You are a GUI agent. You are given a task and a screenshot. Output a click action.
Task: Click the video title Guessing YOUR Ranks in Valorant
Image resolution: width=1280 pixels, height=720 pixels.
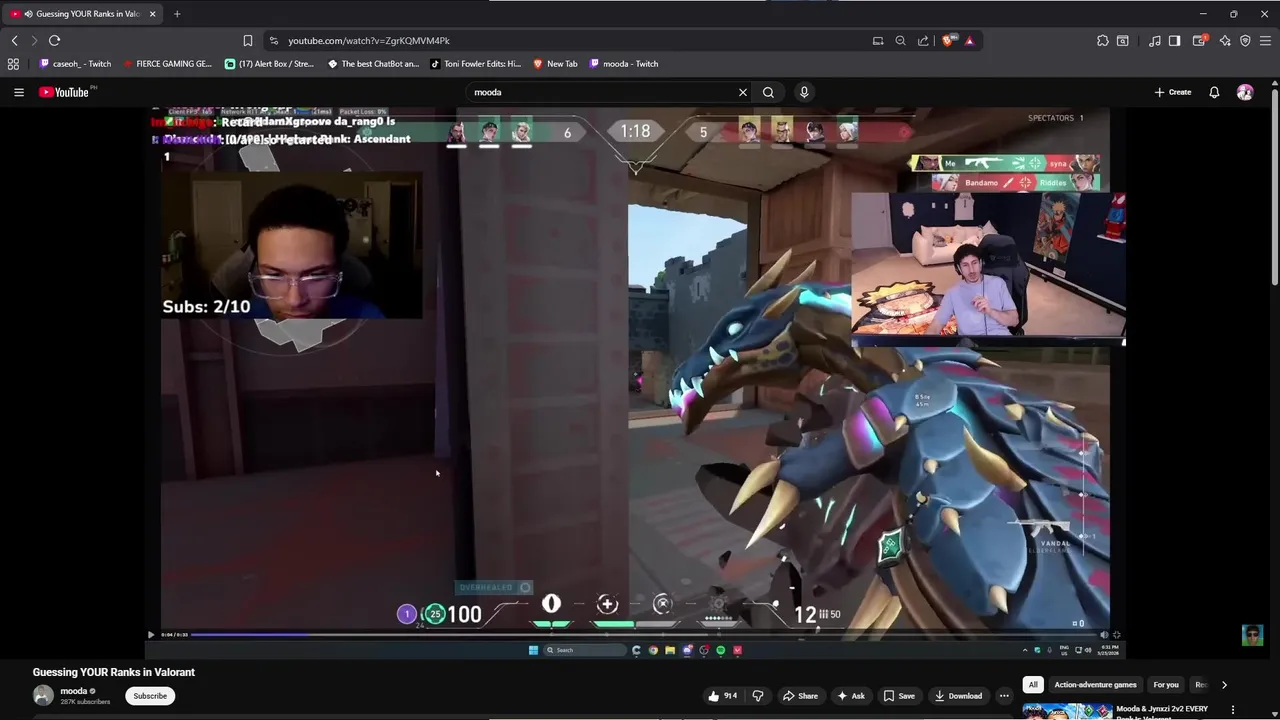[113, 672]
